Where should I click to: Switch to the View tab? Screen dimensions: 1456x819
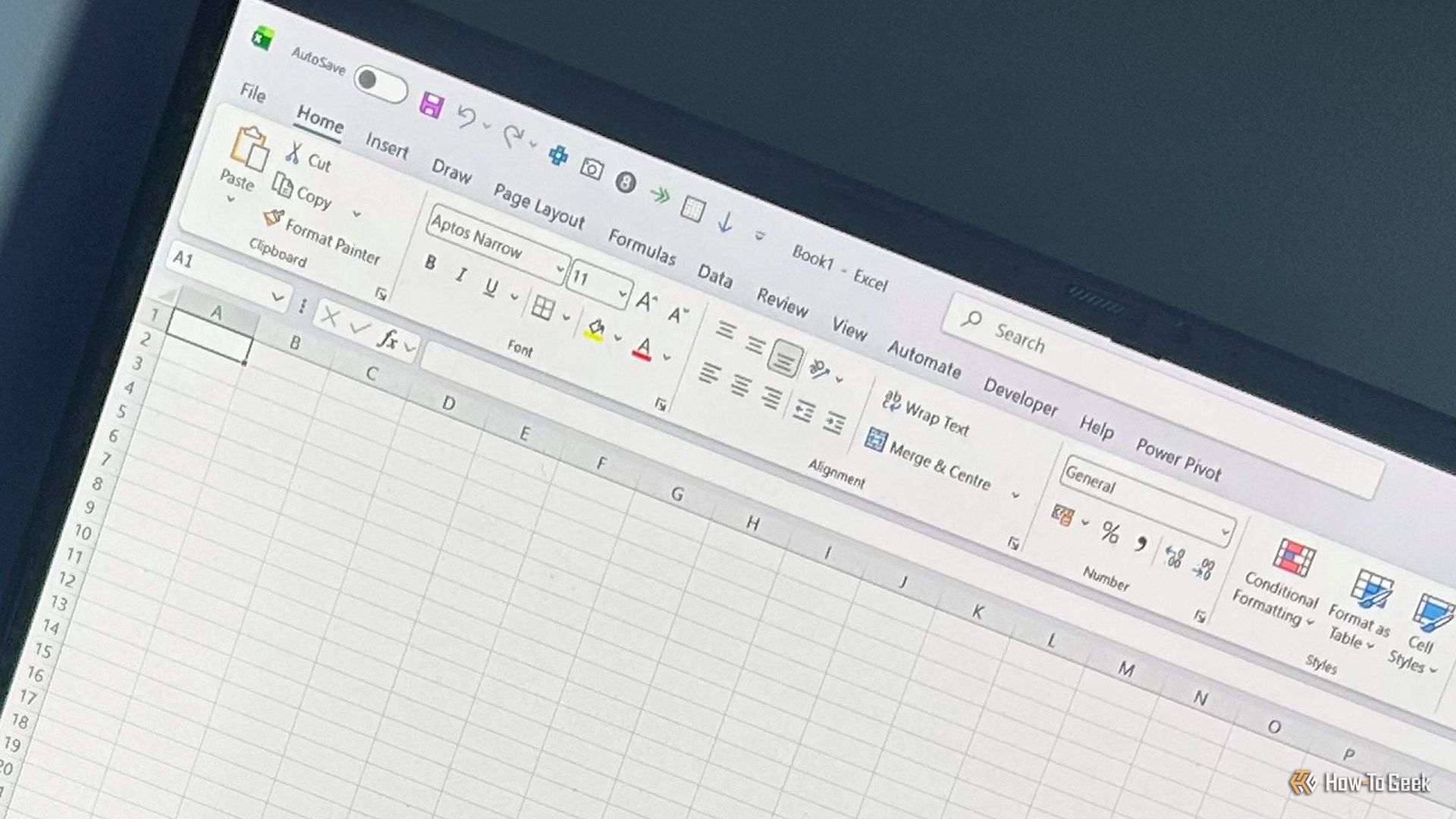click(x=849, y=329)
